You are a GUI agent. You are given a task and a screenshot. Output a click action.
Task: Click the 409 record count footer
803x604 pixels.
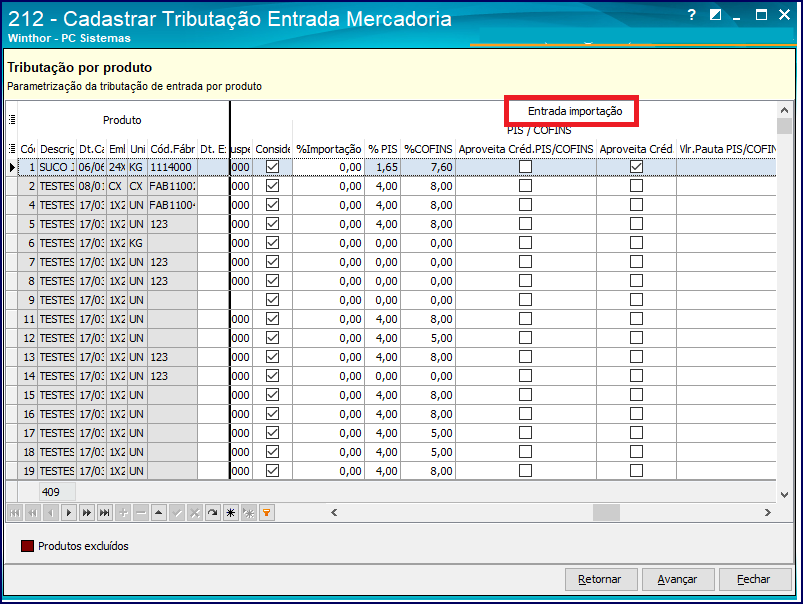(x=57, y=492)
